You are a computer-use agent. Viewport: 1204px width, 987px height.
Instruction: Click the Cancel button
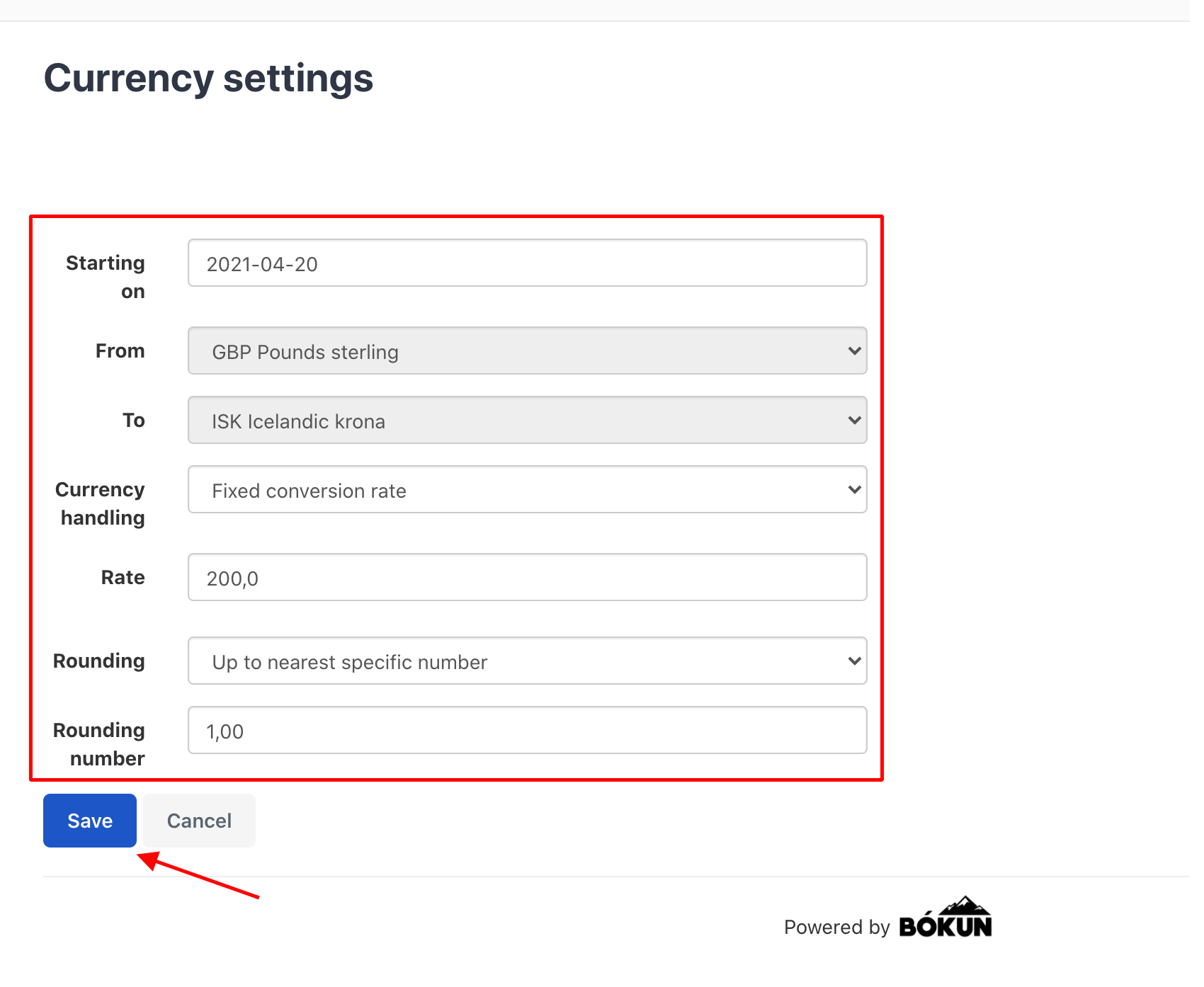(x=198, y=820)
